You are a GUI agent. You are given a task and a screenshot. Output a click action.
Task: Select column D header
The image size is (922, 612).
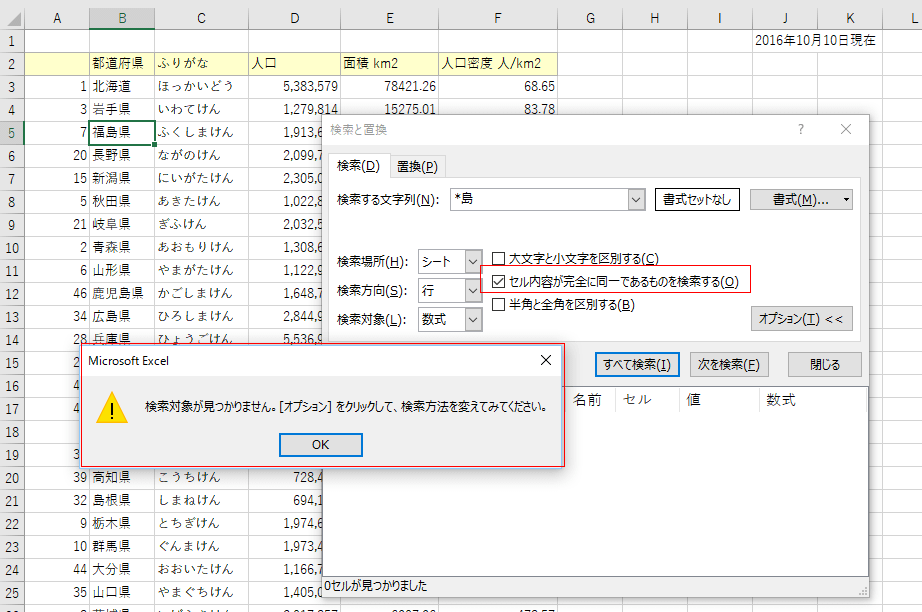(294, 17)
